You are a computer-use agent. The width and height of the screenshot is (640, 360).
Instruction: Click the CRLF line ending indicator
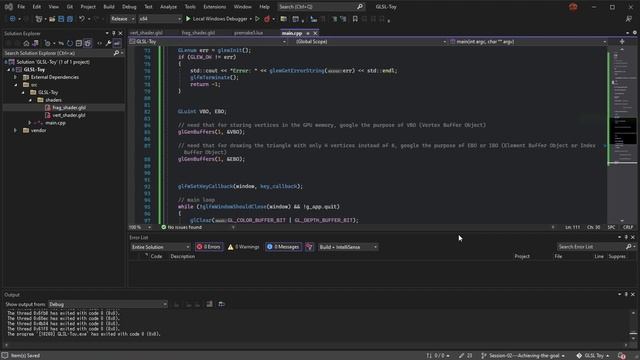[628, 227]
